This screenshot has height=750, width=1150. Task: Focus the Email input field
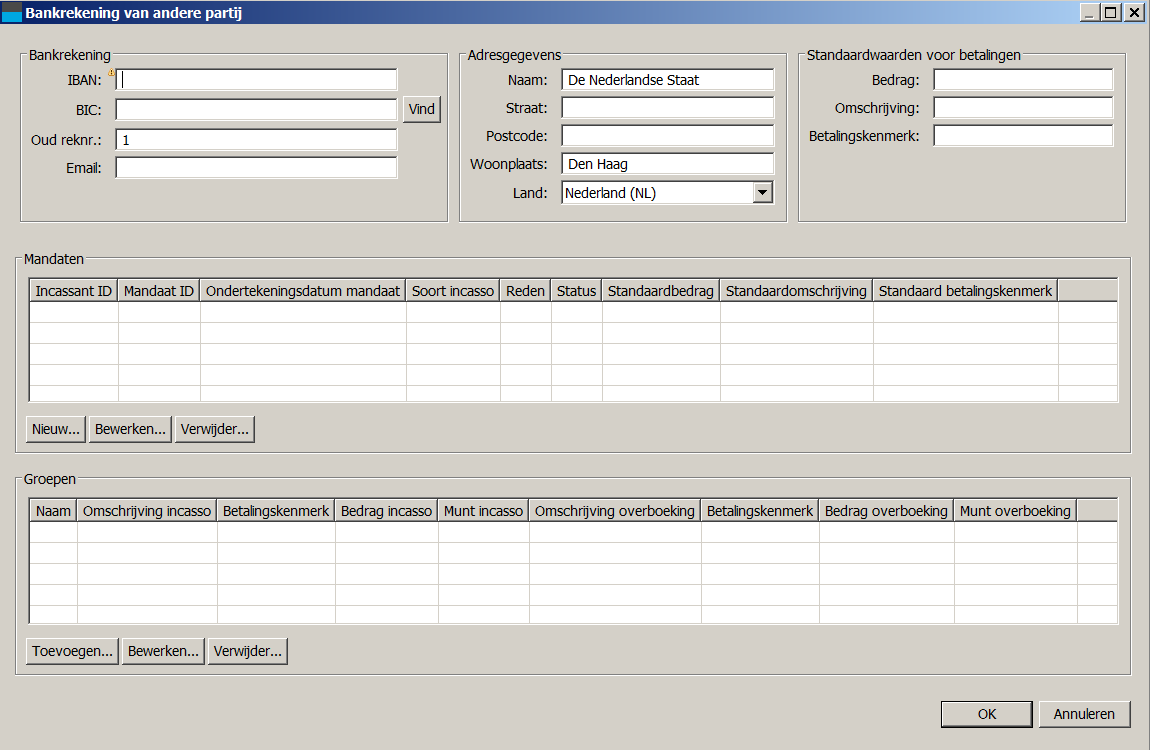click(256, 168)
